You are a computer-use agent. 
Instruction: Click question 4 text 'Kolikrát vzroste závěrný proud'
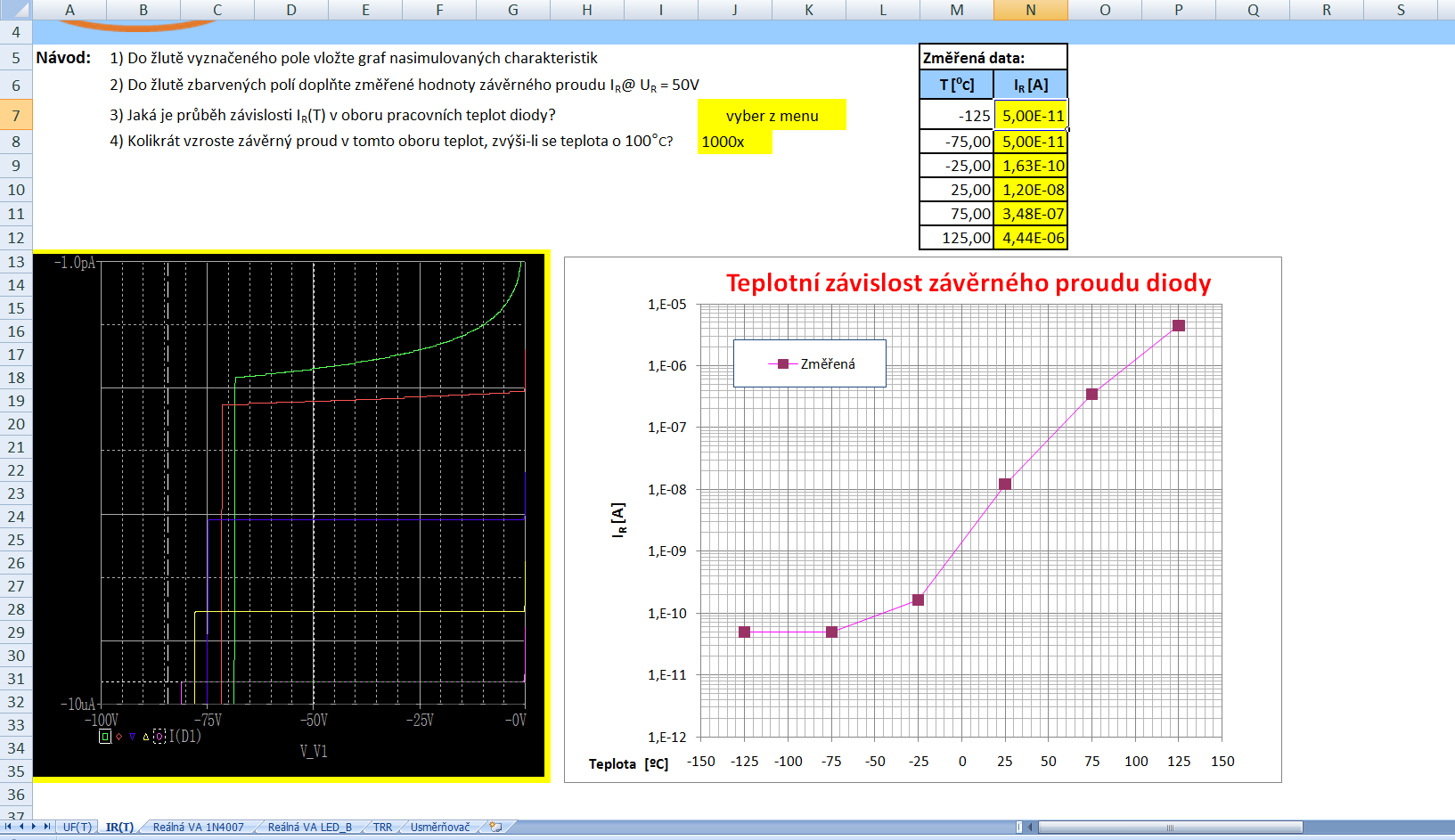[391, 142]
